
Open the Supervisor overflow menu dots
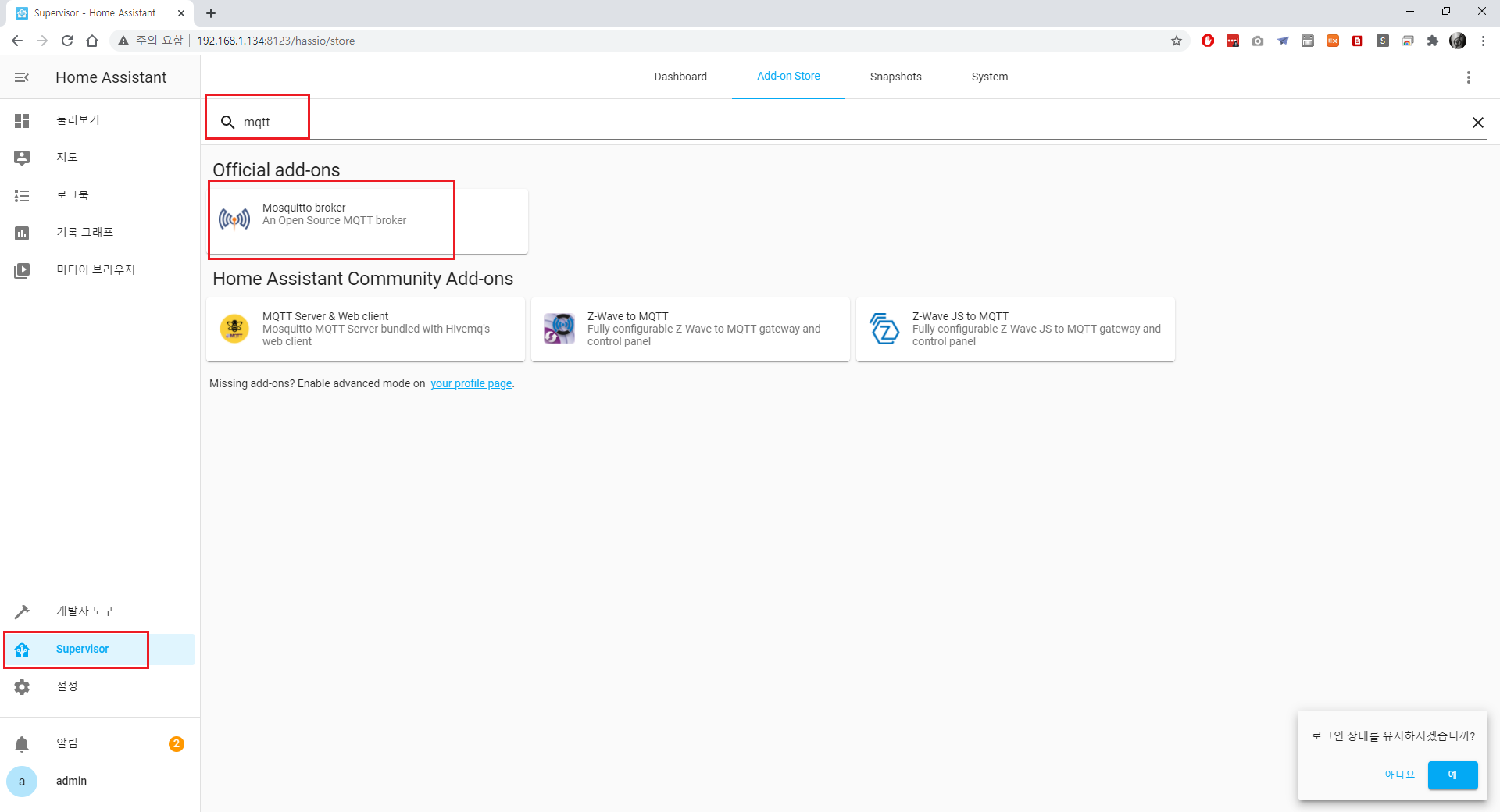1469,77
